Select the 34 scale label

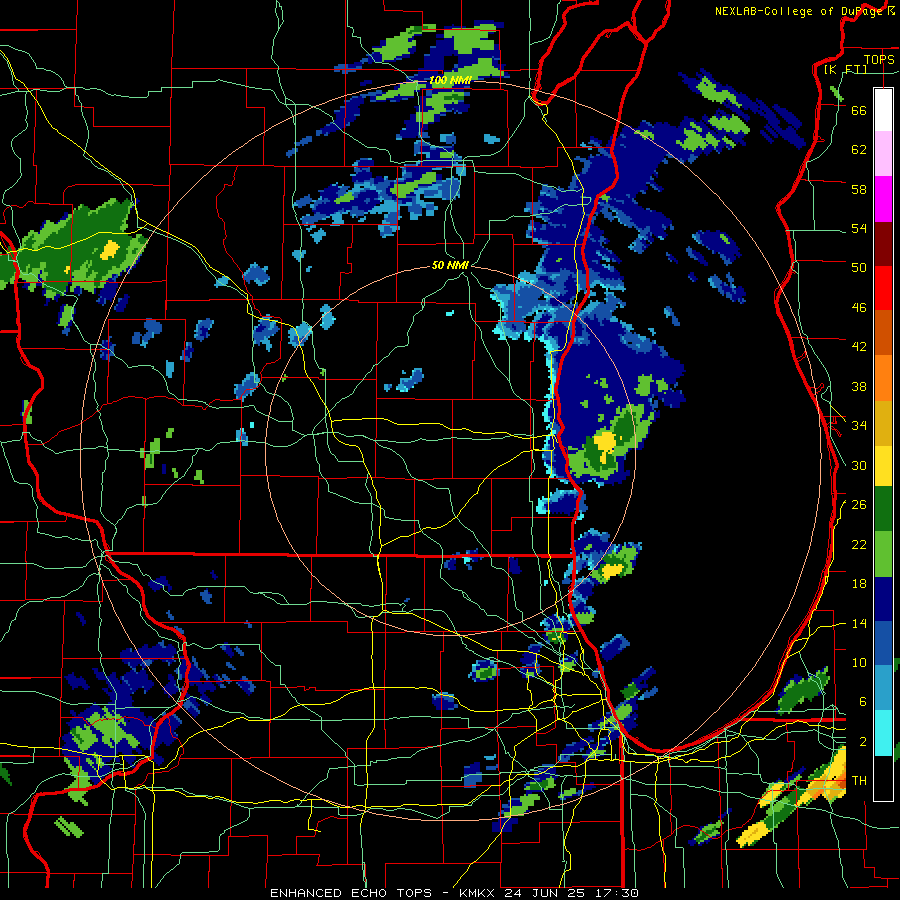859,426
